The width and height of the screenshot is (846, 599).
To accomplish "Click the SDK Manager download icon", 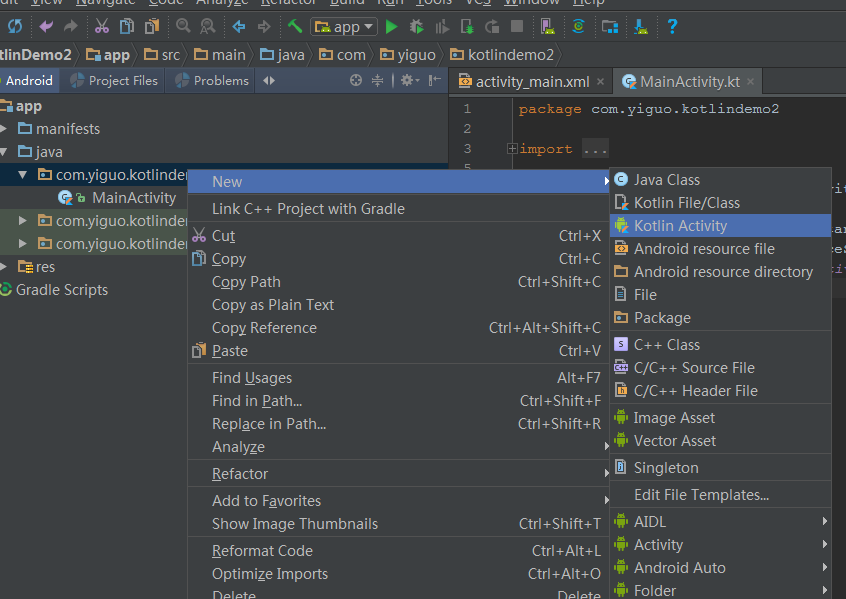I will point(641,26).
